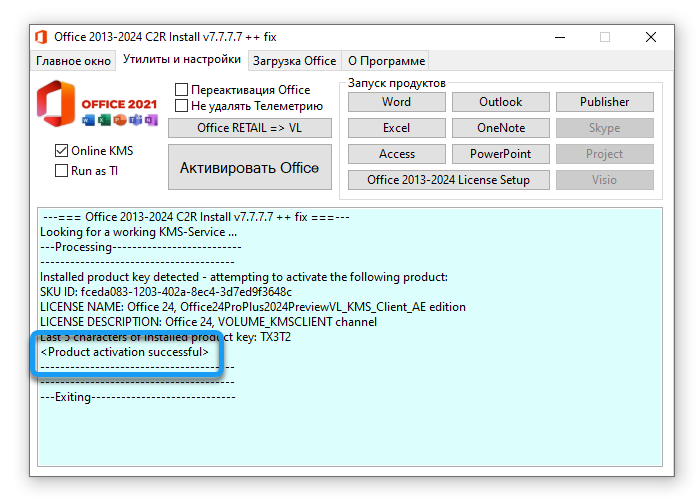This screenshot has height=500, width=697.
Task: Click the Запуск продуктов group label
Action: click(x=397, y=83)
